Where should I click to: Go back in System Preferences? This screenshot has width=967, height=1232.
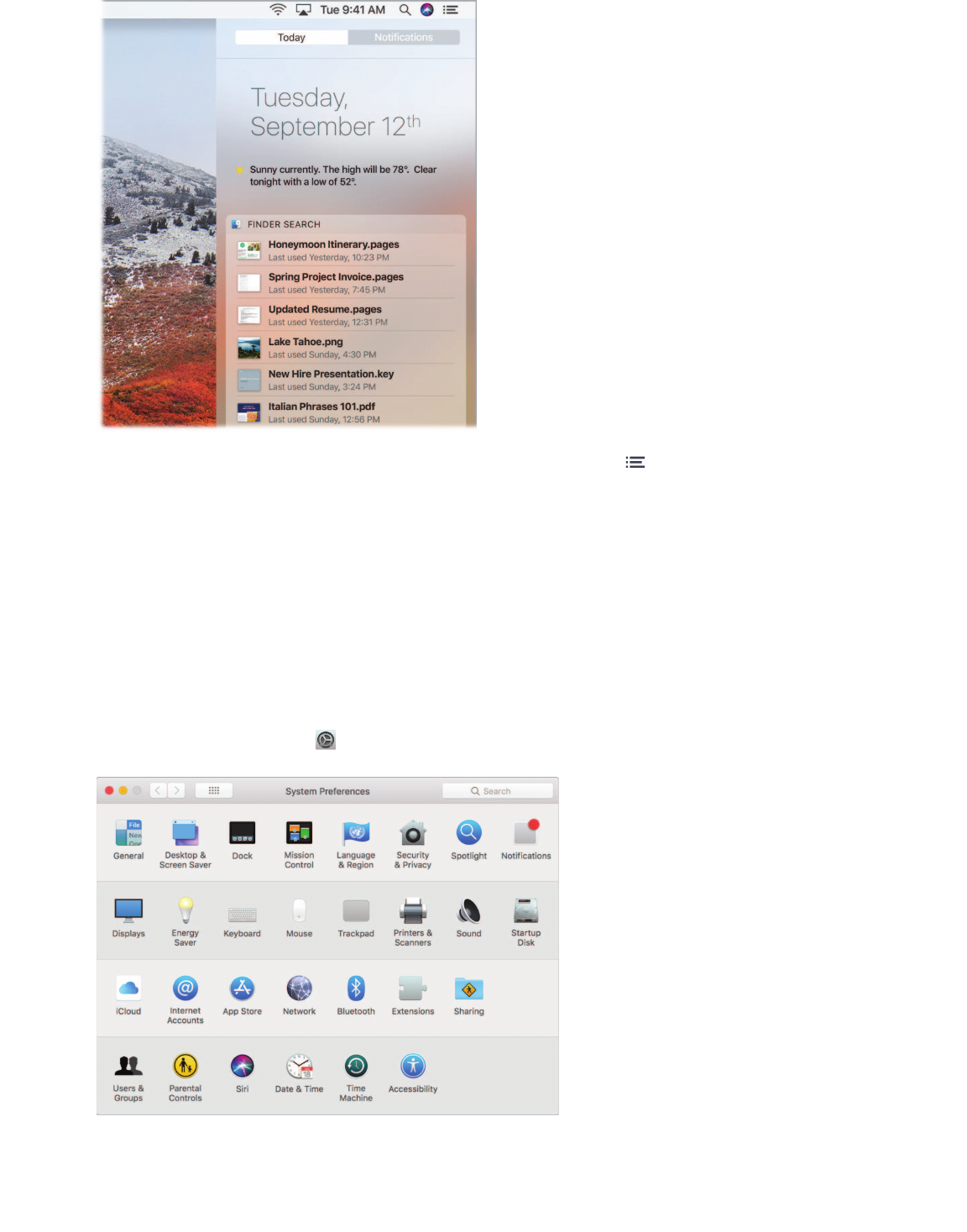158,790
